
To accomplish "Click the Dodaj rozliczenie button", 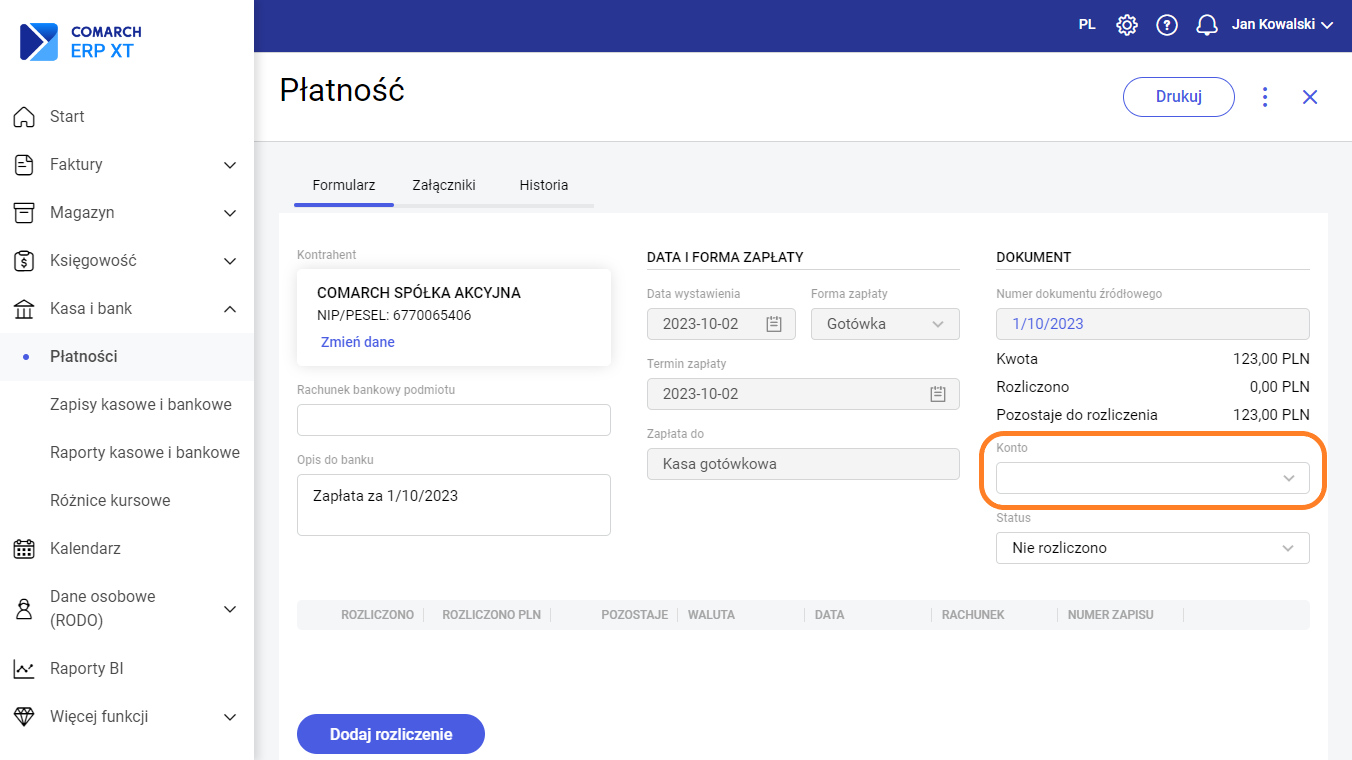I will pos(390,734).
